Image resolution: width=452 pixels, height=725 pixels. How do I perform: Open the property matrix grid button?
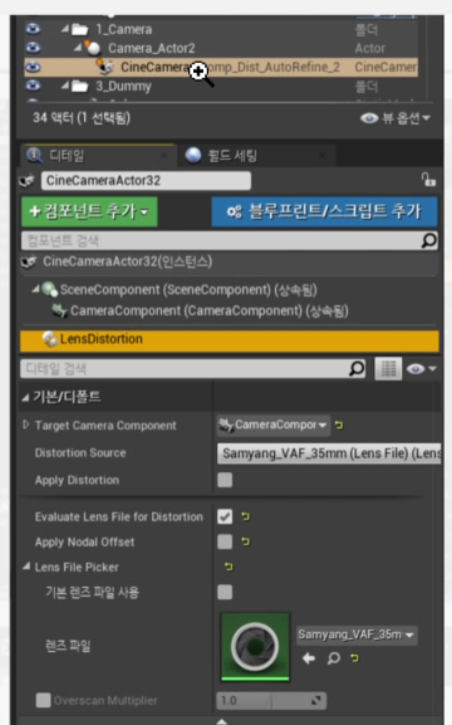(388, 369)
